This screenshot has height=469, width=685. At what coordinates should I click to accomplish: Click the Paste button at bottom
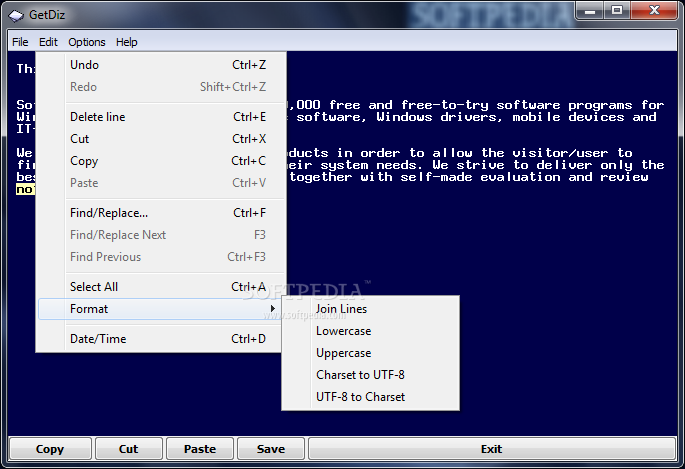click(x=200, y=449)
